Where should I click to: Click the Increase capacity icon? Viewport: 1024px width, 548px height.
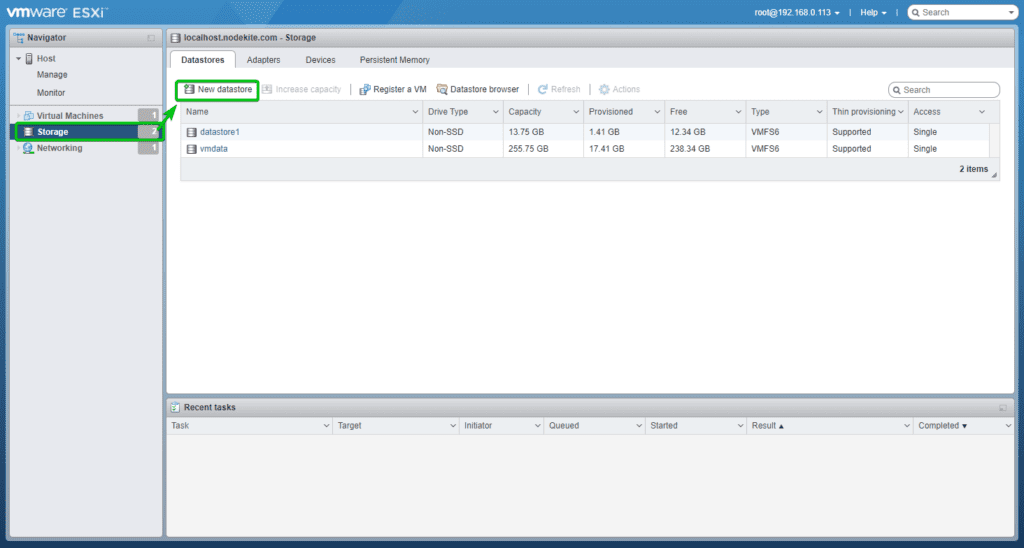coord(267,89)
